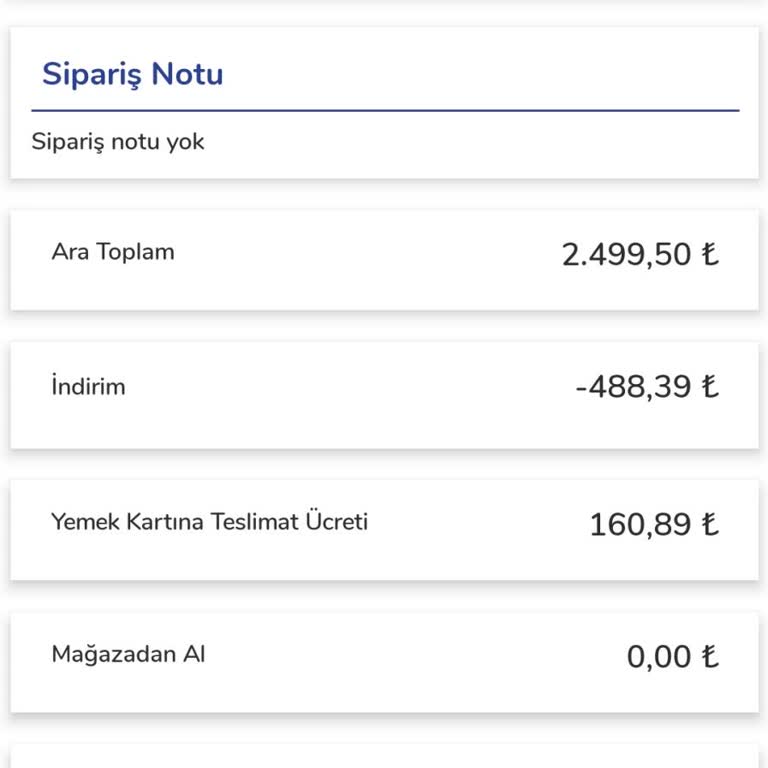Open the partially visible card at bottom
The width and height of the screenshot is (768, 768).
(x=385, y=756)
